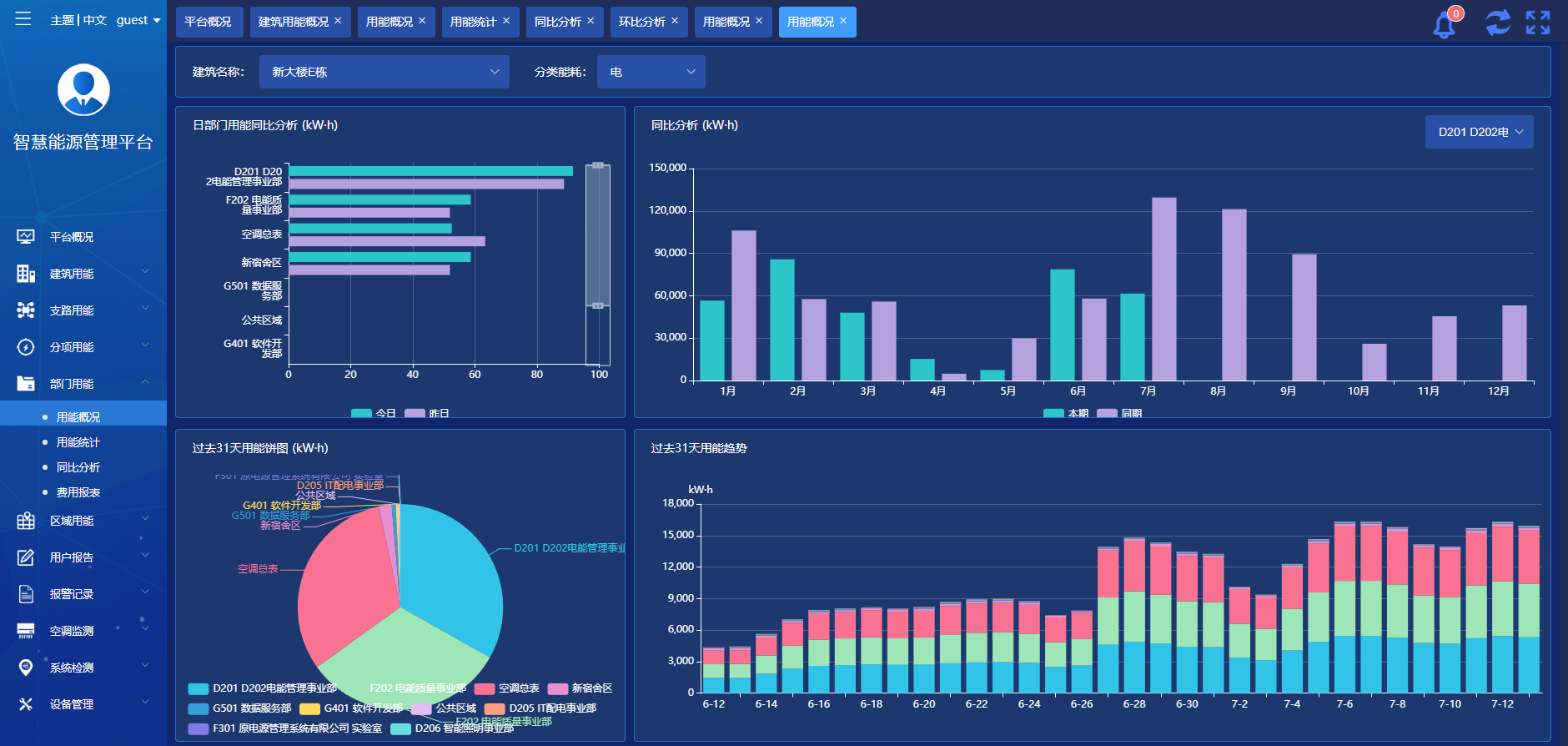Toggle fullscreen with the expand icon
1568x746 pixels.
pos(1538,23)
